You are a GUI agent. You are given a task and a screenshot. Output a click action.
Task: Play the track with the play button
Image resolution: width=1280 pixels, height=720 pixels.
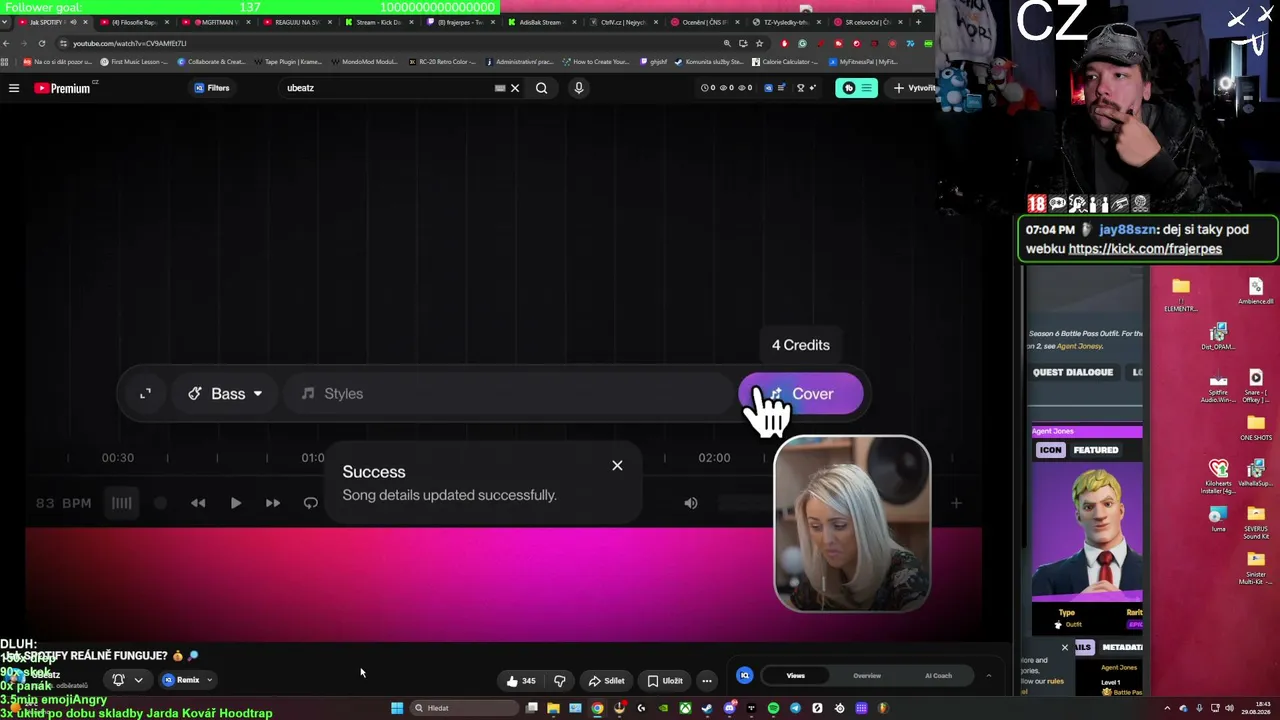(235, 503)
